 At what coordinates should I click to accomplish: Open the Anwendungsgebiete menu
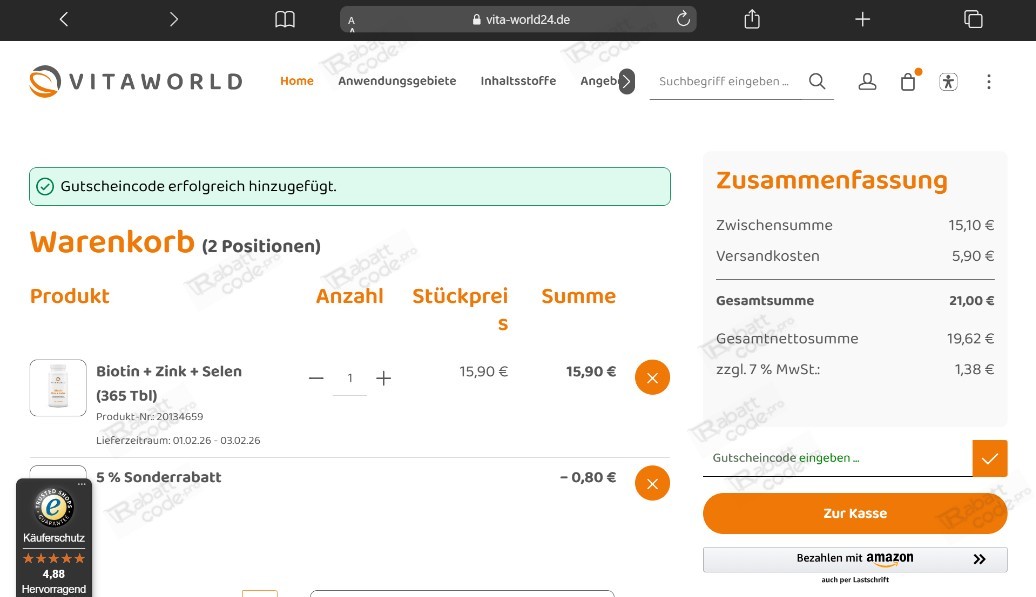pyautogui.click(x=397, y=81)
